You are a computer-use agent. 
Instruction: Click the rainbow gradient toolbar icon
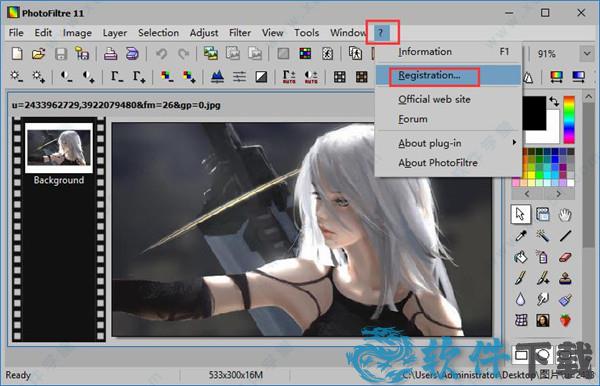tap(556, 77)
